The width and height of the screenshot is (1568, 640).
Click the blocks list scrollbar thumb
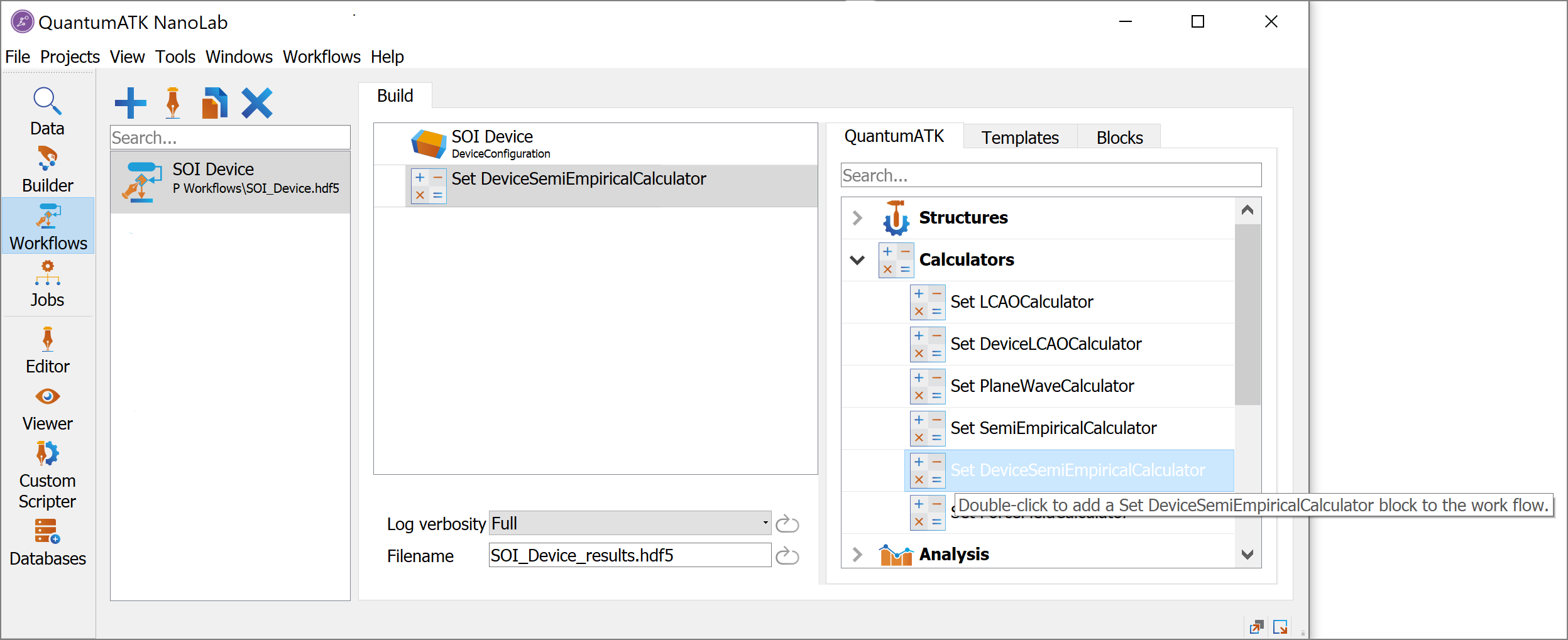point(1247,314)
